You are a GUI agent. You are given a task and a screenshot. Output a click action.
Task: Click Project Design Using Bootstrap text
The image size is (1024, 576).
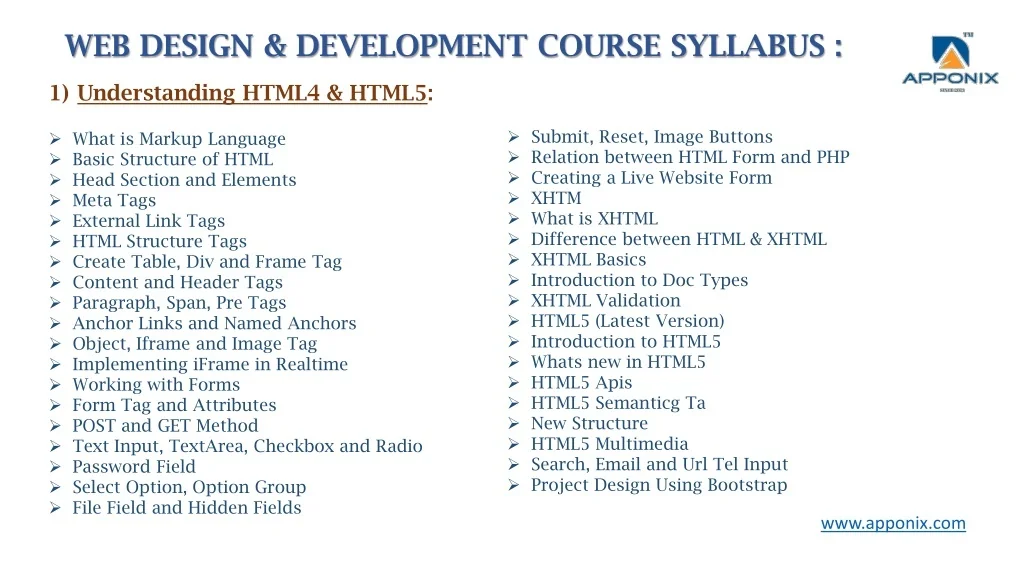click(659, 485)
